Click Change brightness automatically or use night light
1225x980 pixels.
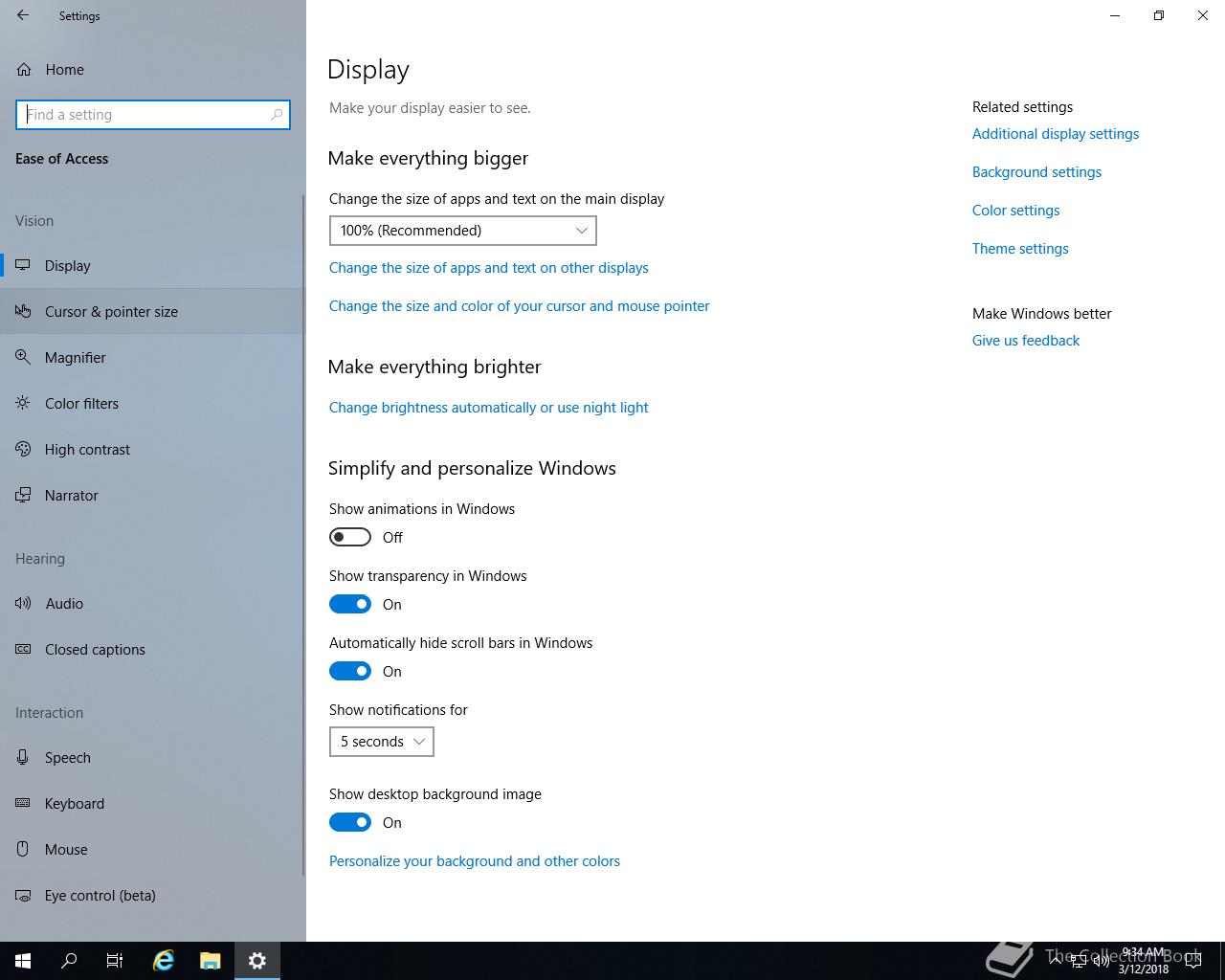(489, 408)
